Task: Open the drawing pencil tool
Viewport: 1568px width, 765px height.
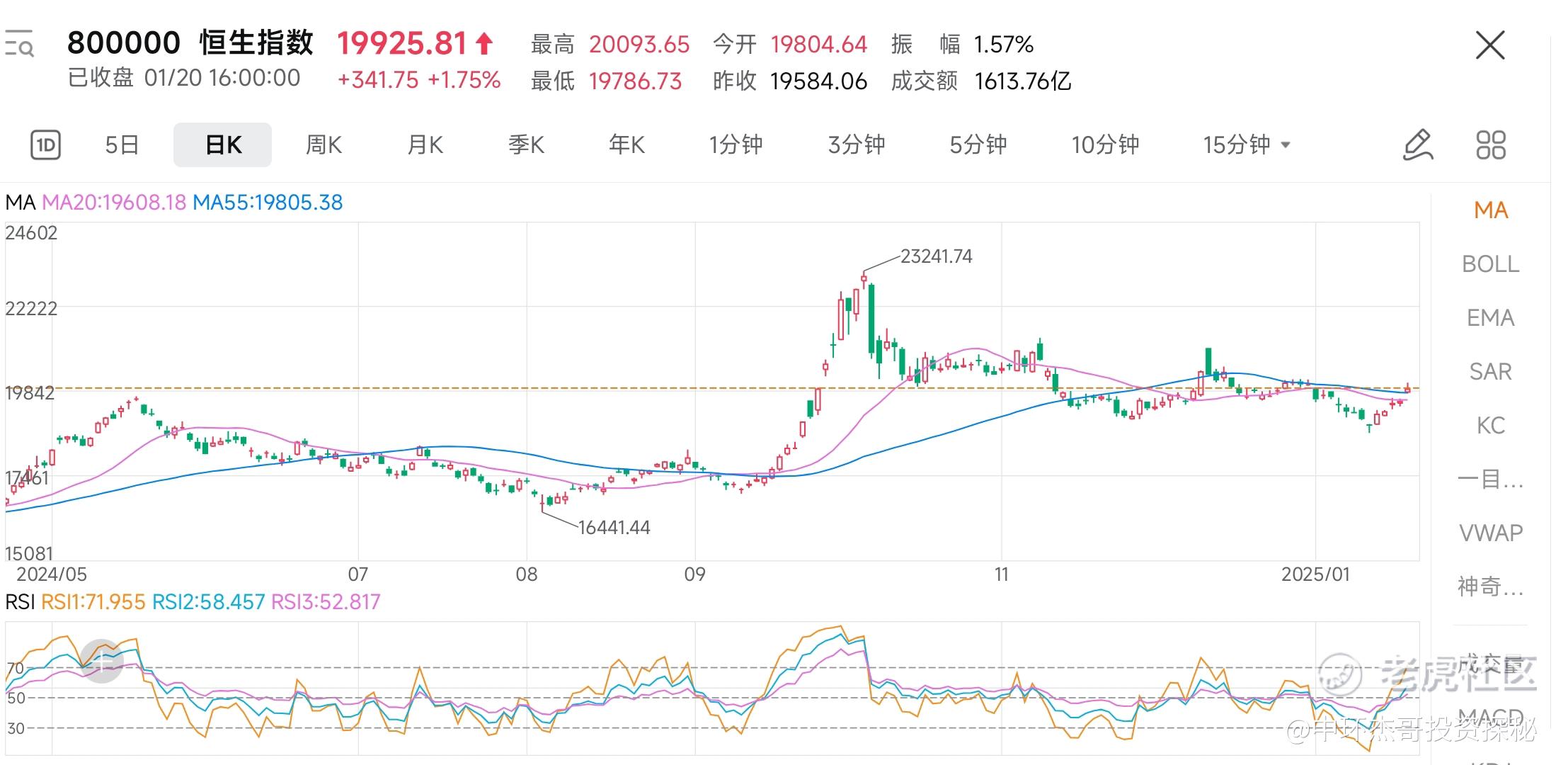Action: click(x=1417, y=145)
